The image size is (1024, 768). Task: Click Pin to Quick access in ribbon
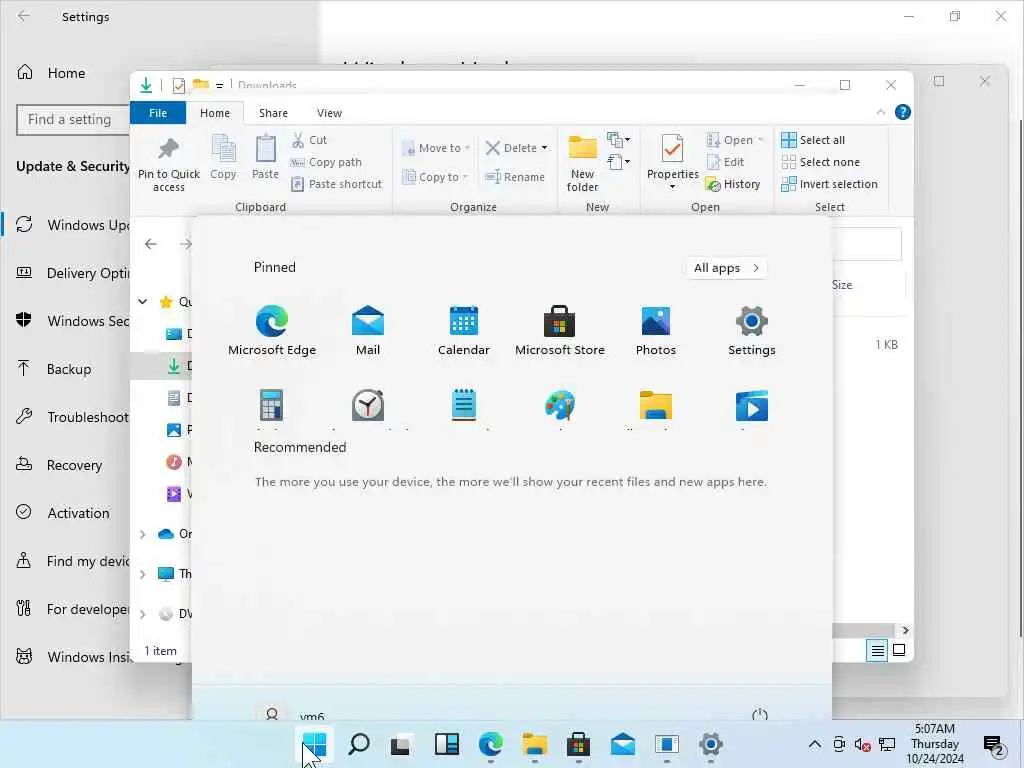click(x=168, y=164)
